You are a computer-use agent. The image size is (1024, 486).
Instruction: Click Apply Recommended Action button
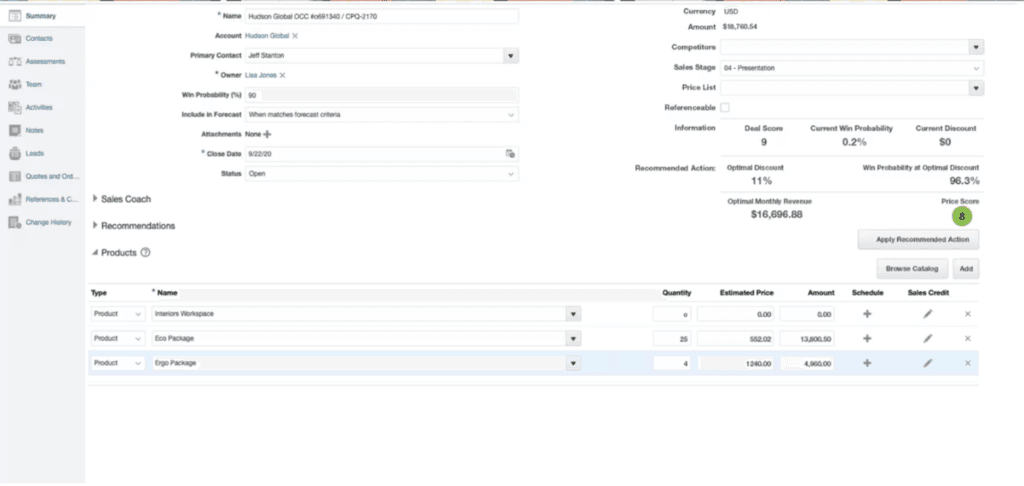tap(918, 240)
